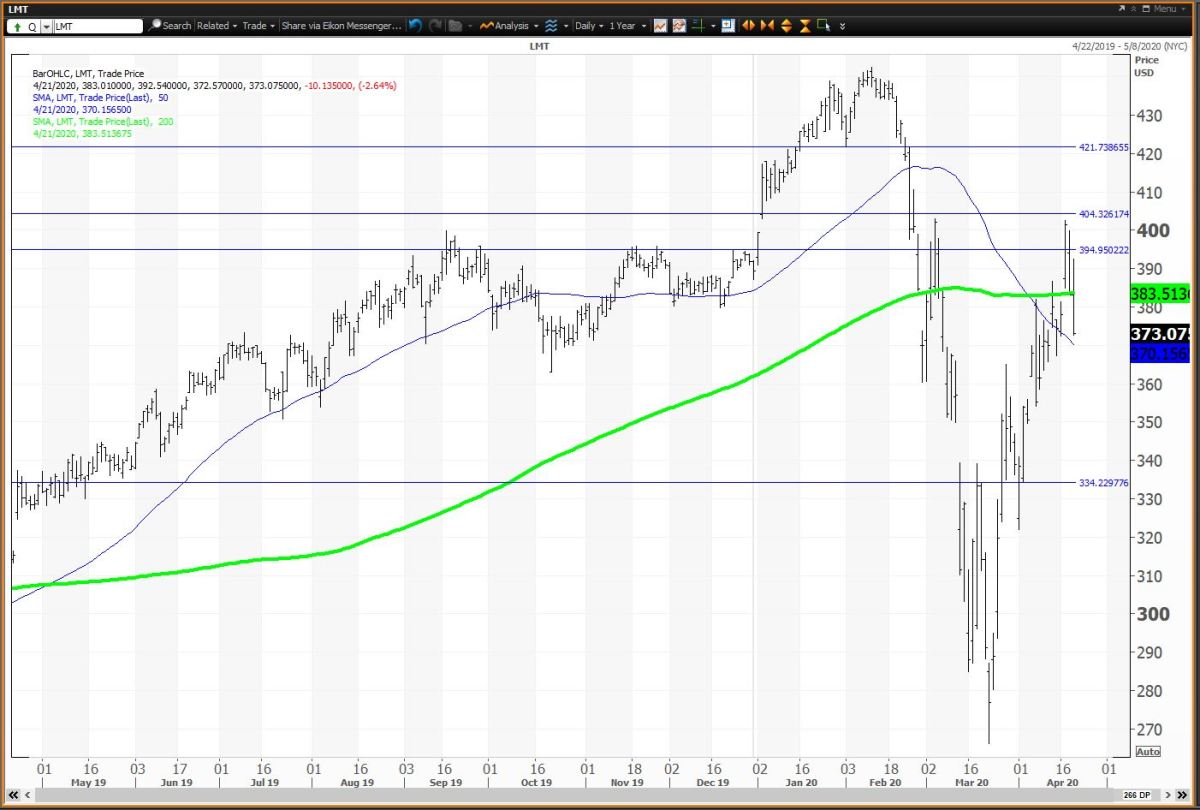The height and width of the screenshot is (810, 1200).
Task: Click the BarOHLC LMT Trade Price legend
Action: coord(89,73)
